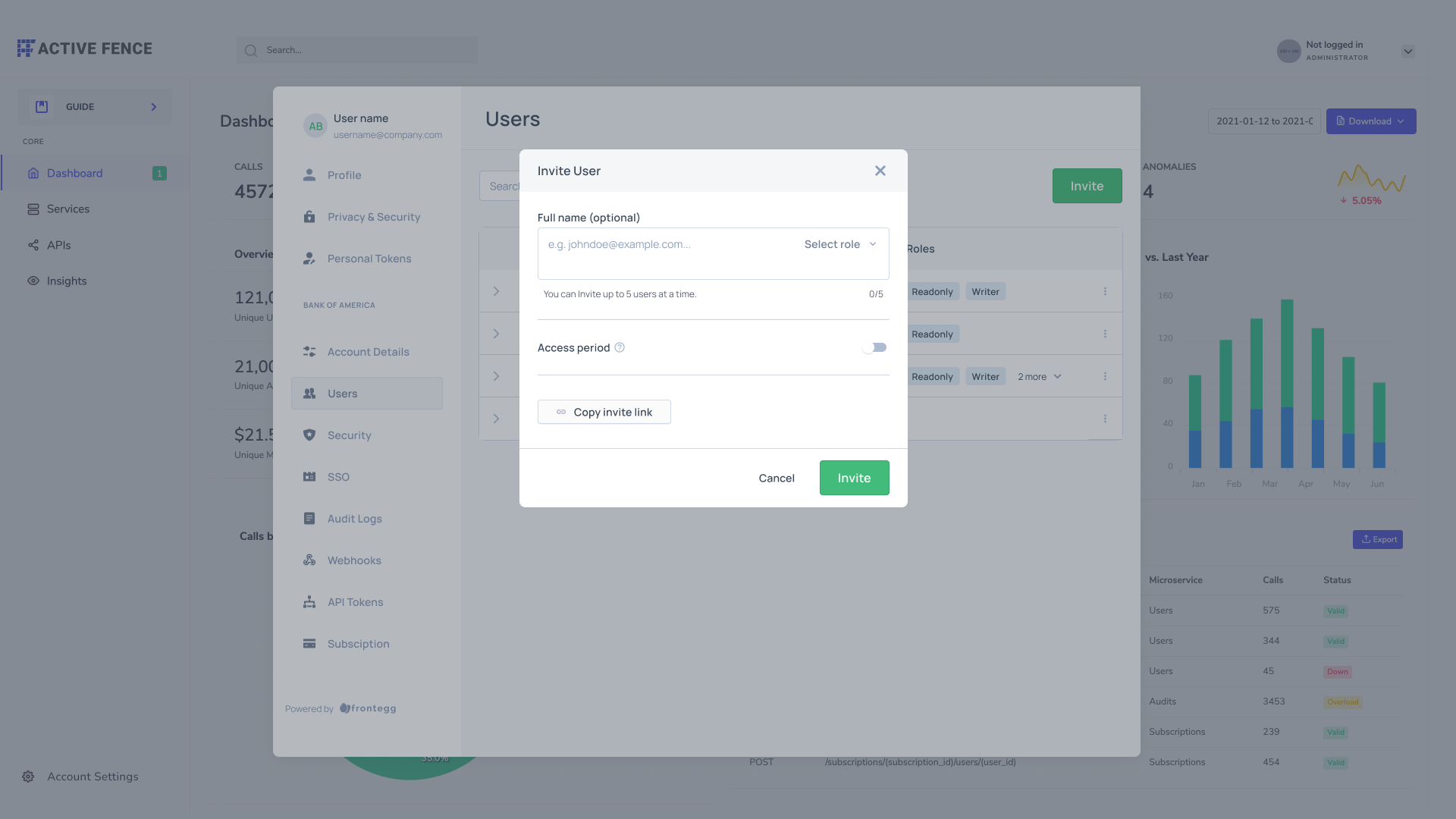1456x819 pixels.
Task: Click the SSO icon in sidebar
Action: 308,477
